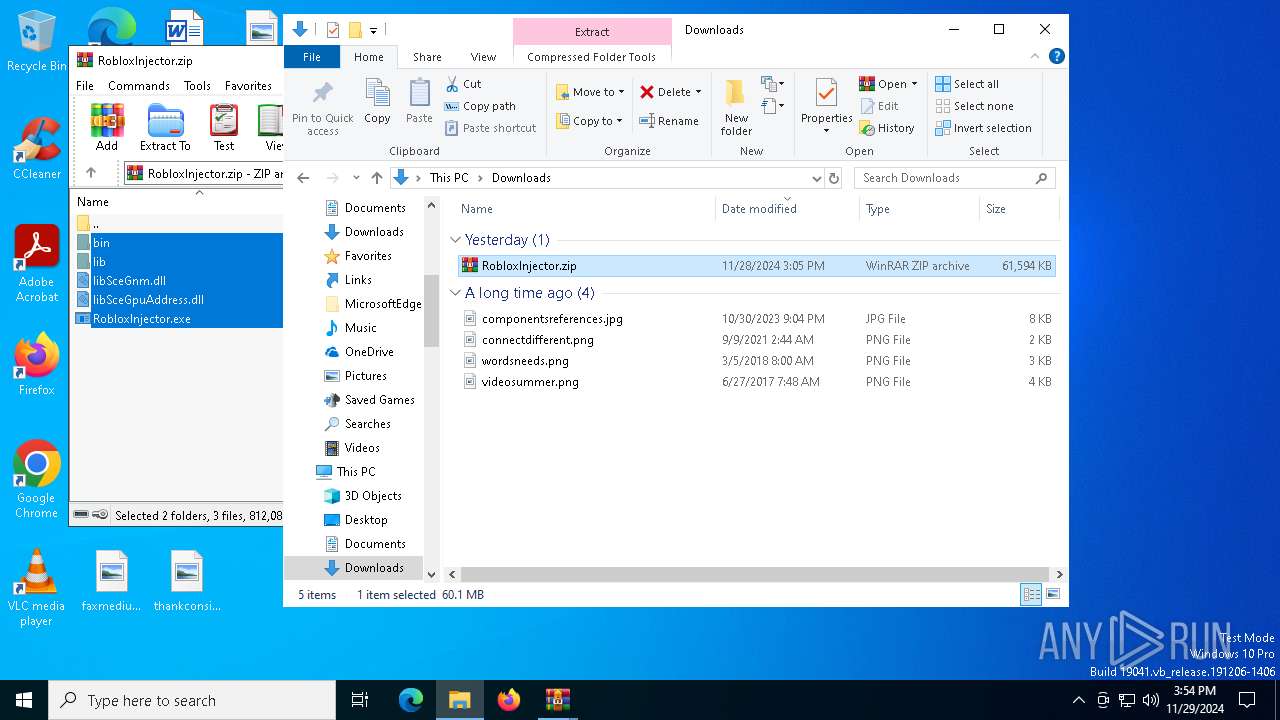The height and width of the screenshot is (720, 1280).
Task: Open the Windows Start menu
Action: tap(24, 700)
